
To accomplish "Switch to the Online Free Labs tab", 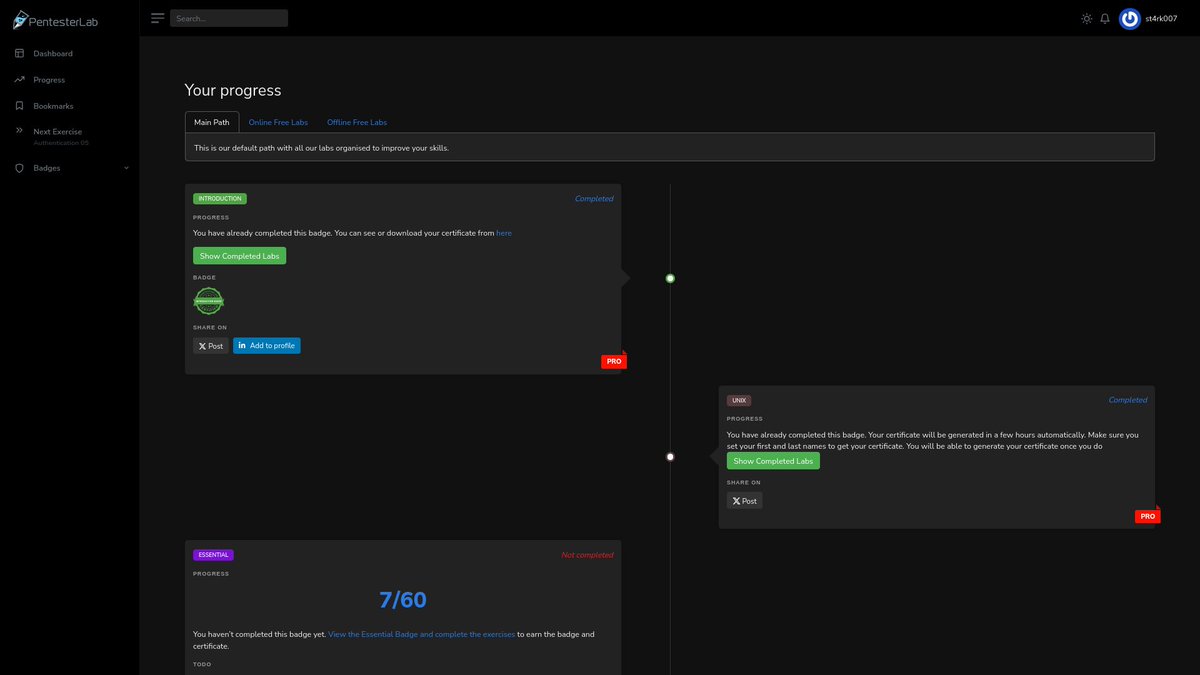I will coord(278,122).
